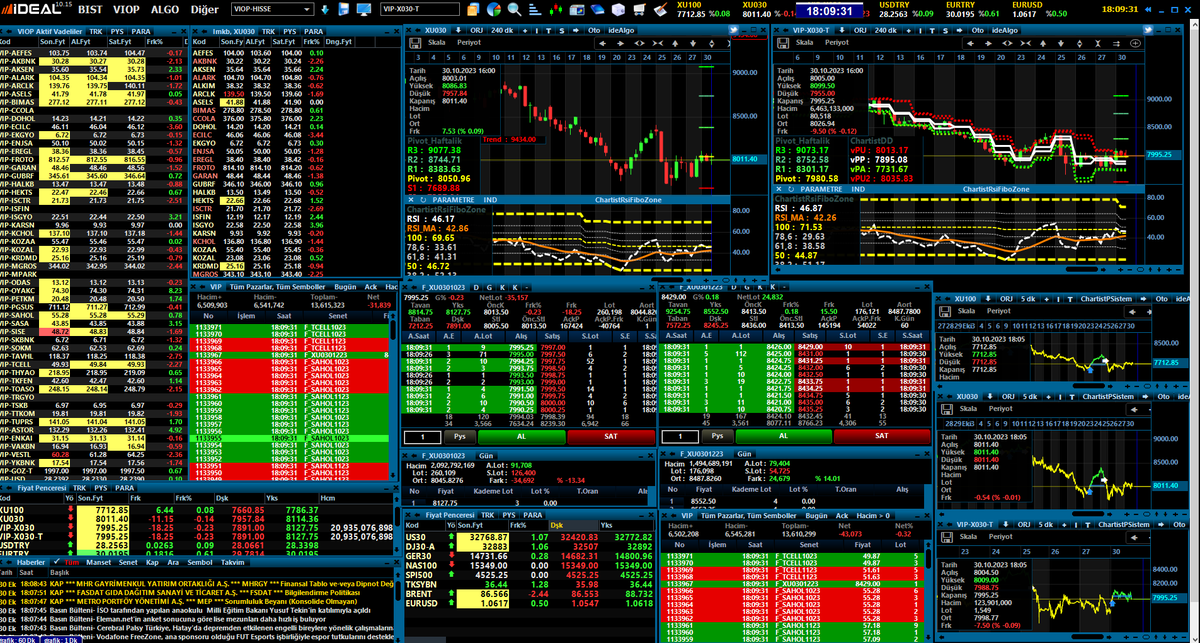Toggle the D button in the F_XU0301223 depth header
1200x643 pixels.
point(734,288)
